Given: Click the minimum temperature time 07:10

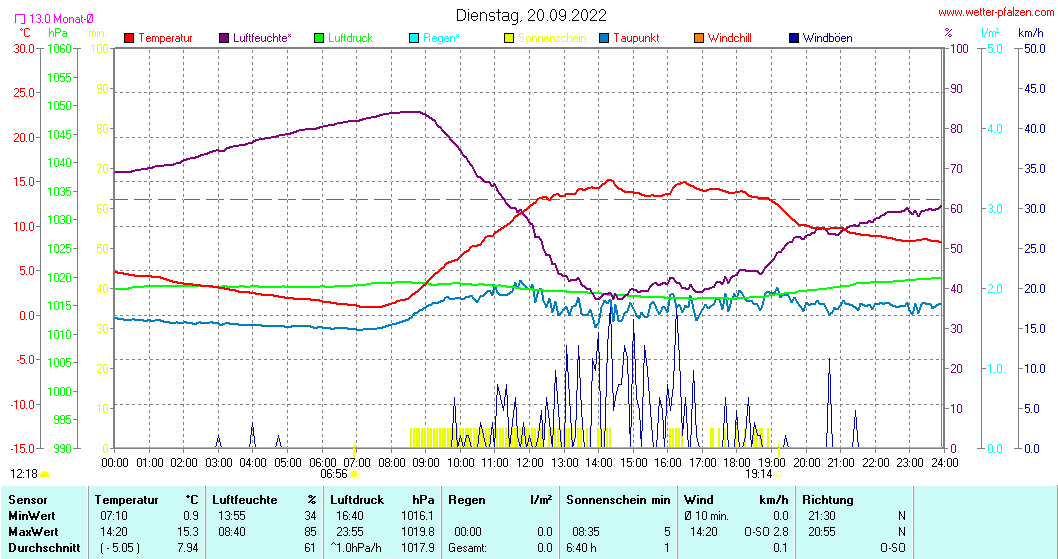Looking at the screenshot, I should pos(113,516).
